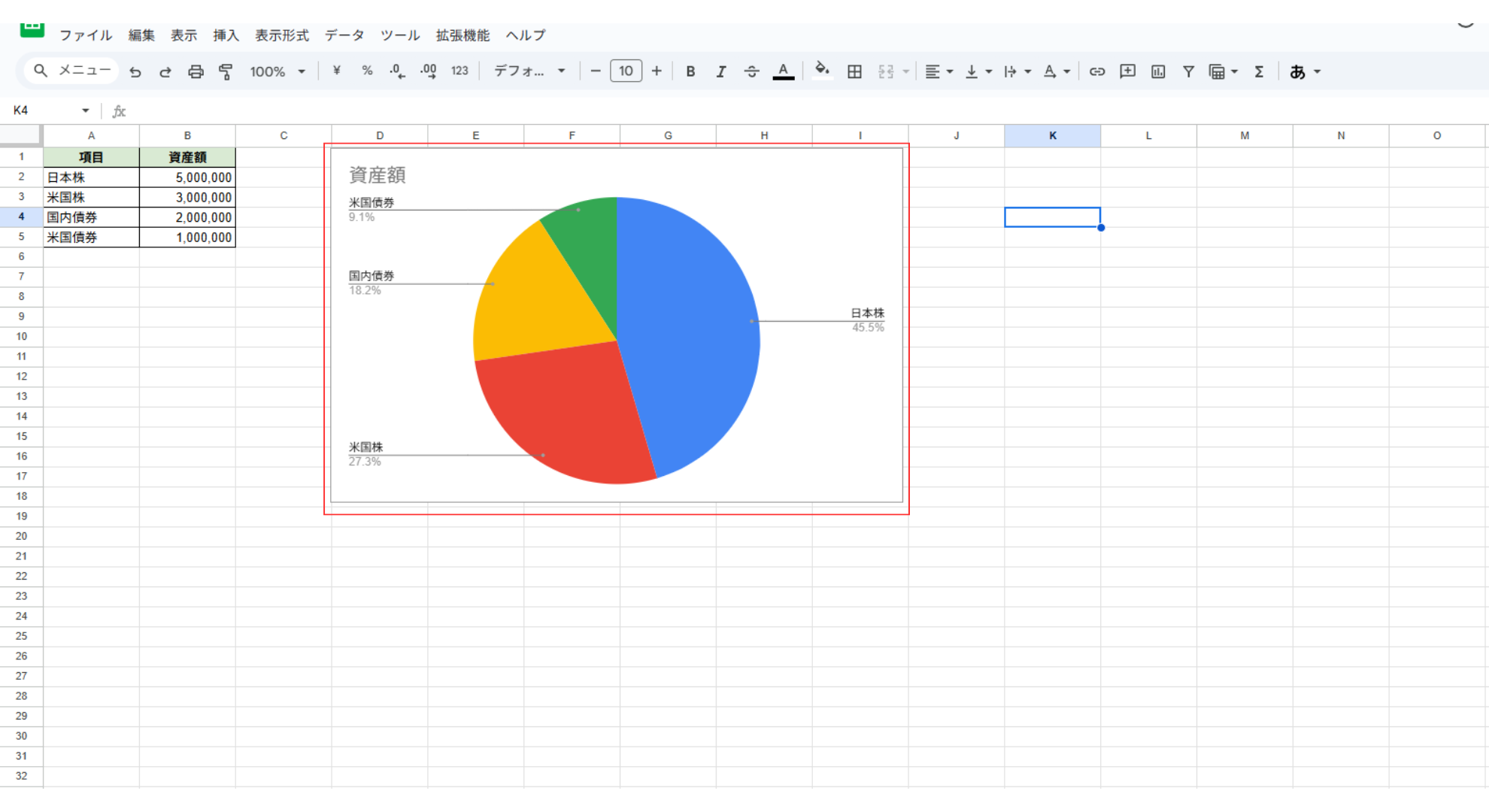
Task: Open the font family dropdown デフォ...
Action: pyautogui.click(x=529, y=71)
